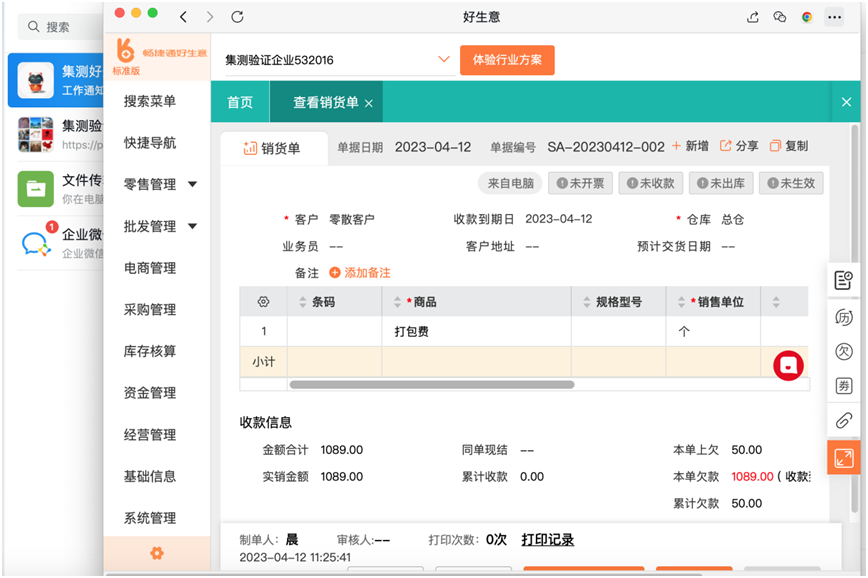Click the orange fullscreen expand icon

pyautogui.click(x=843, y=458)
